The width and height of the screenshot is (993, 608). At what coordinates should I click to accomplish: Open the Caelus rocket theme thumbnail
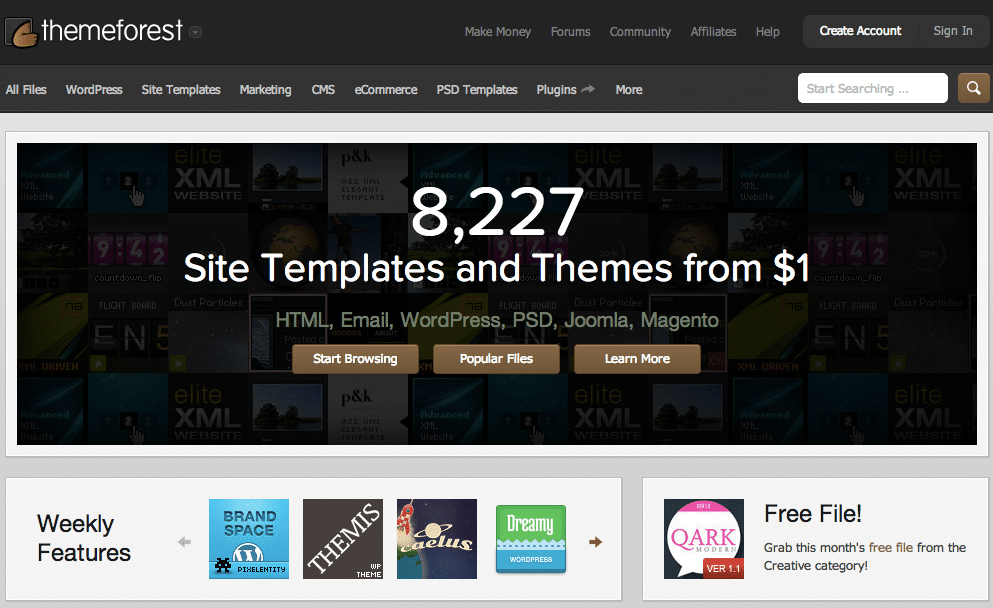[x=437, y=539]
